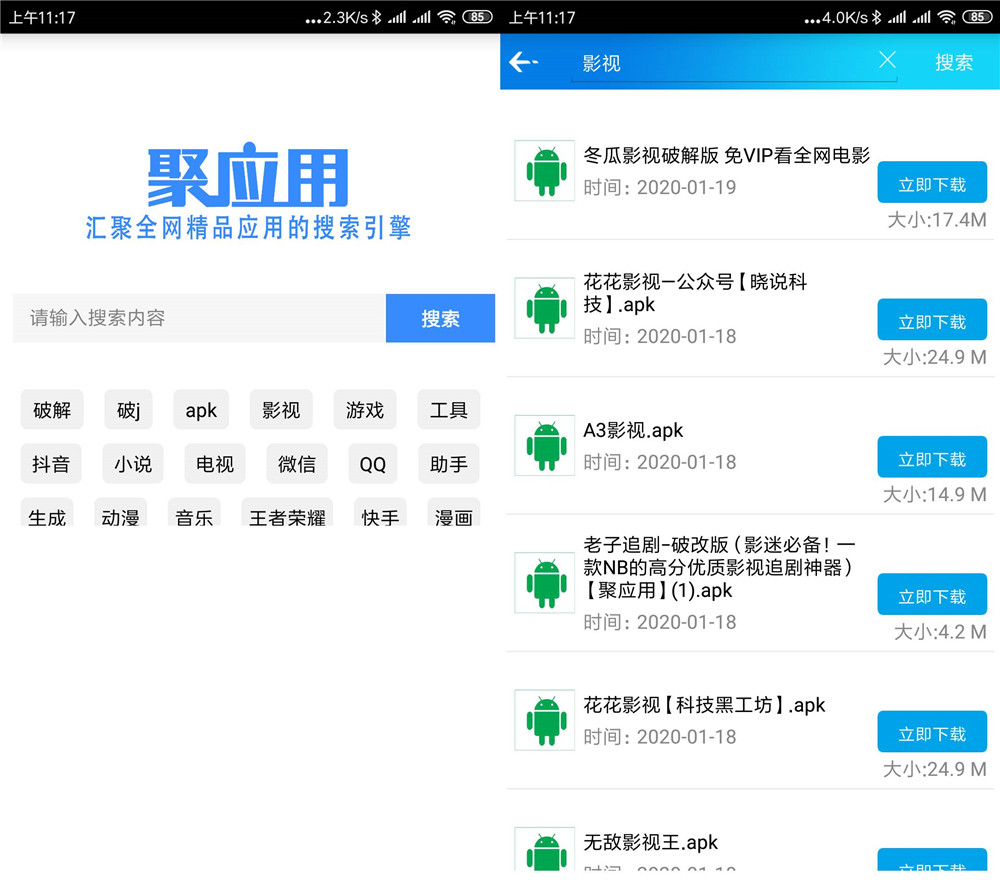Select the 破解 tag chip
Viewport: 1000px width, 888px height.
52,410
